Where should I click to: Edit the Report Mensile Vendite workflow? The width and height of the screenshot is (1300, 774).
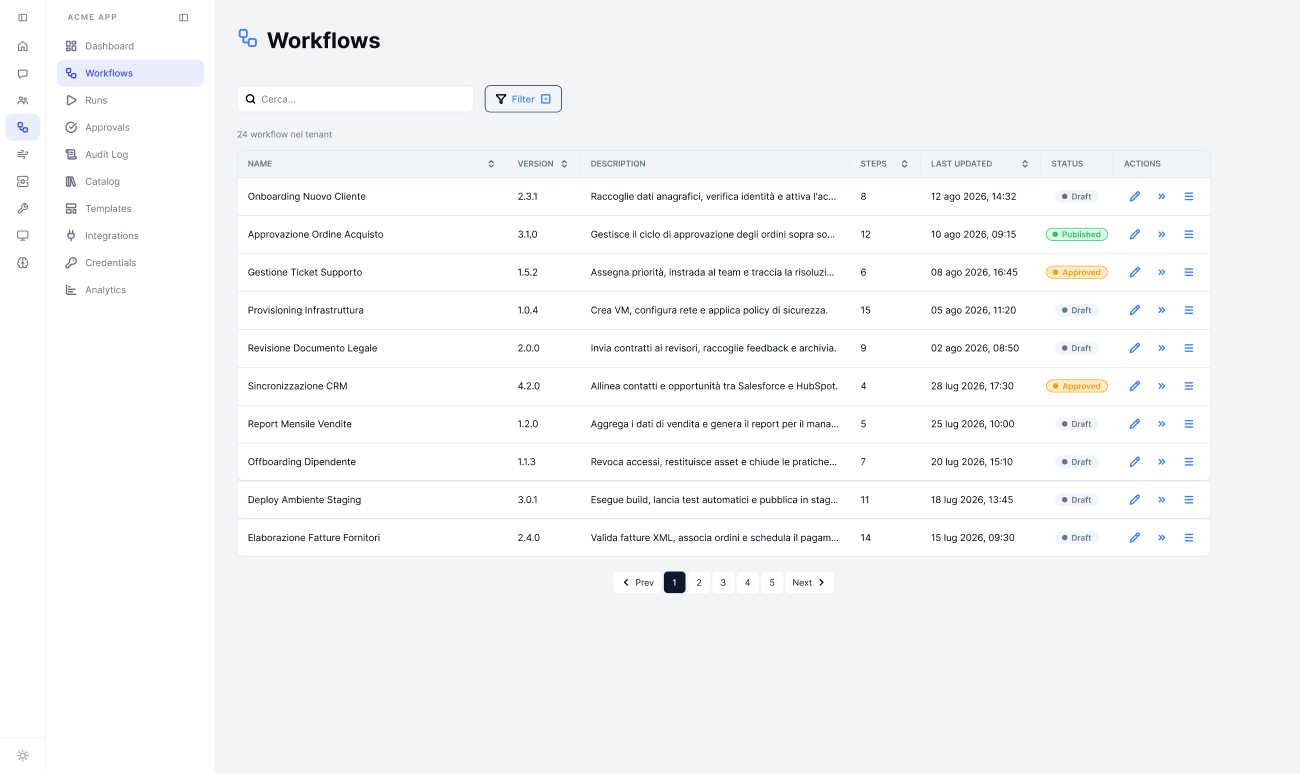click(x=1135, y=424)
